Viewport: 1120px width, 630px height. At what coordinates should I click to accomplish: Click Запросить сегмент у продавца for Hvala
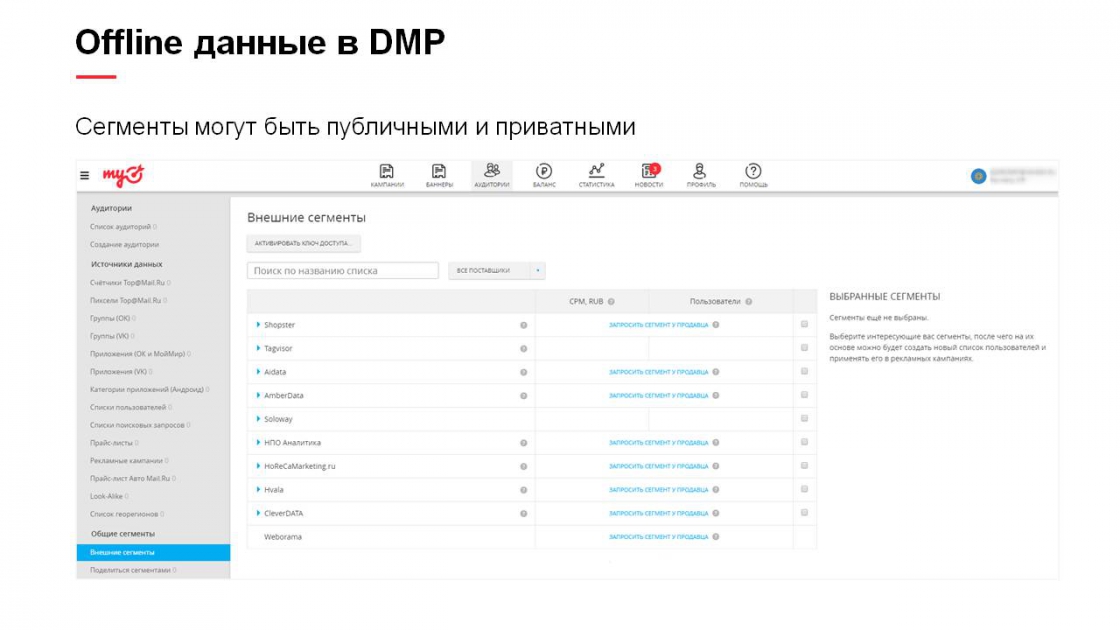tap(659, 490)
